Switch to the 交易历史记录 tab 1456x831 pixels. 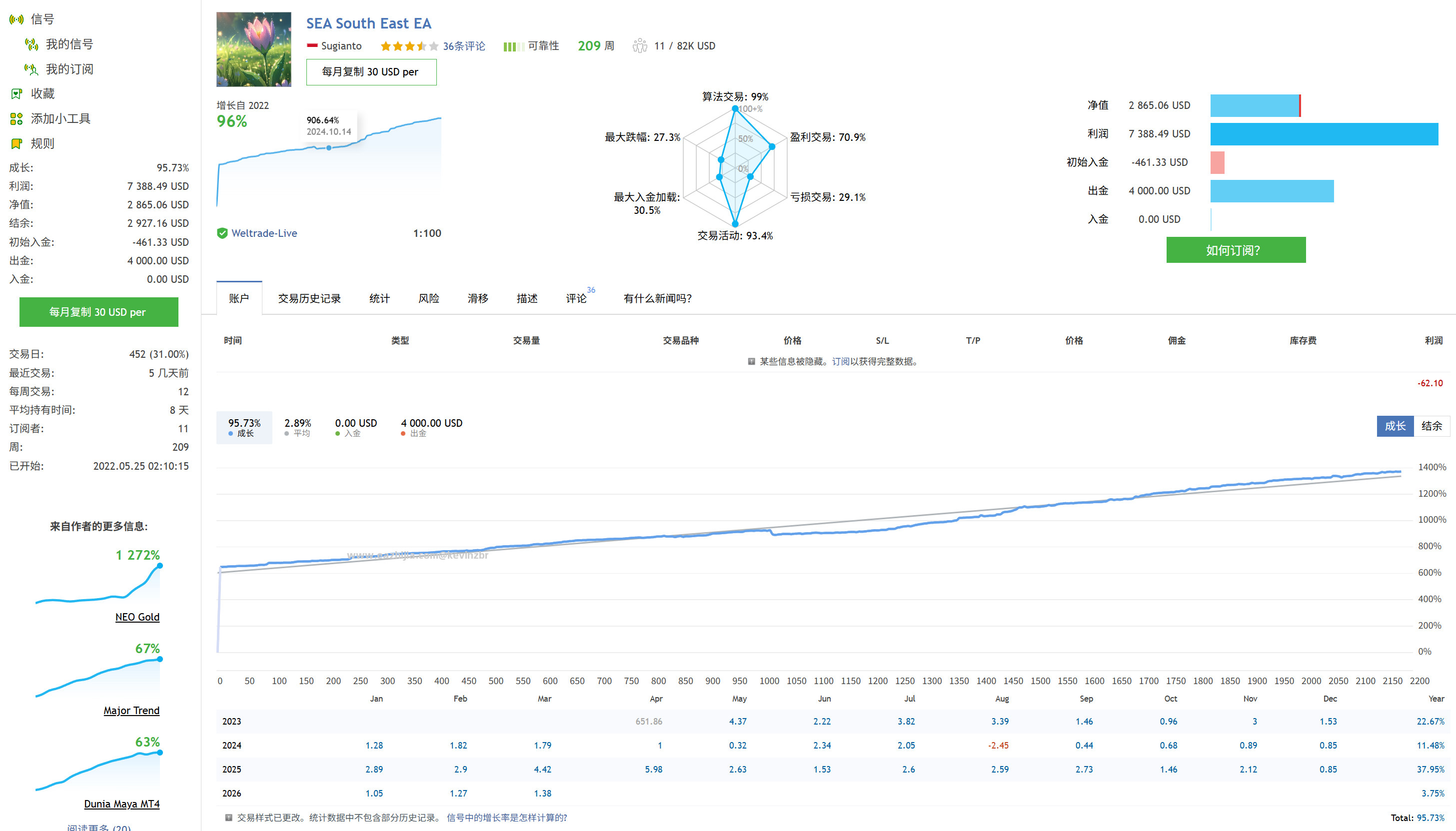pos(309,298)
